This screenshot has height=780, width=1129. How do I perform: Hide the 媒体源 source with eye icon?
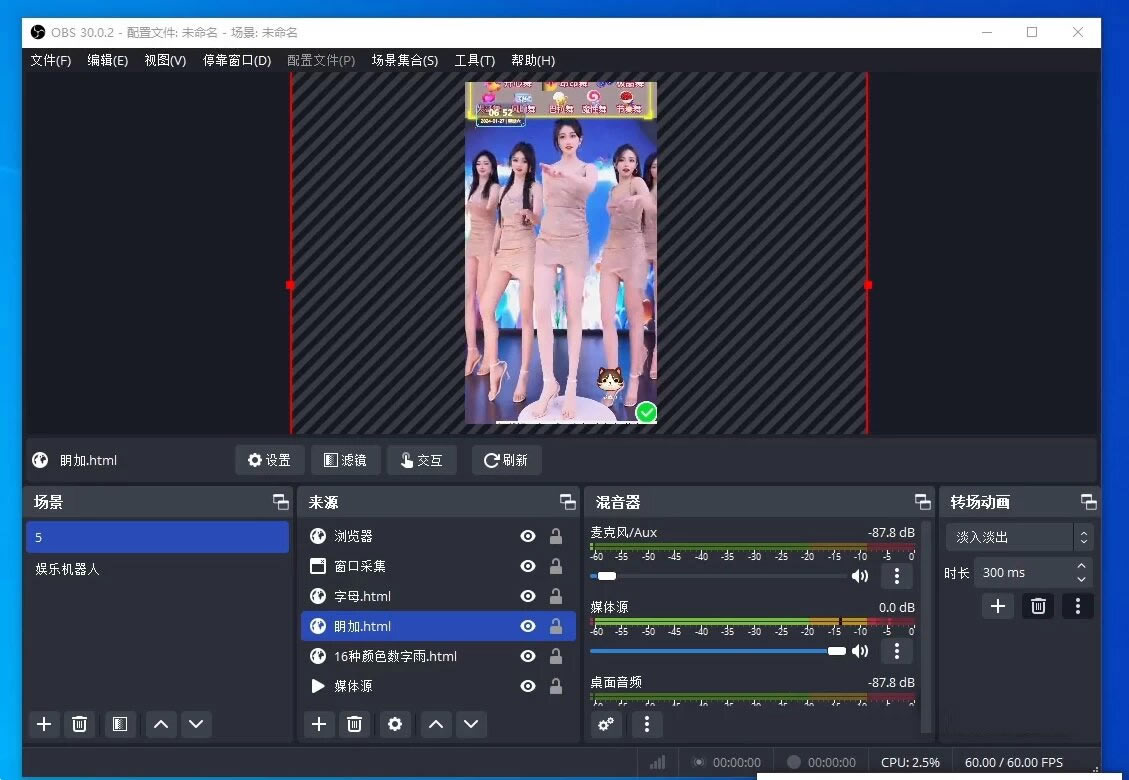(x=528, y=686)
